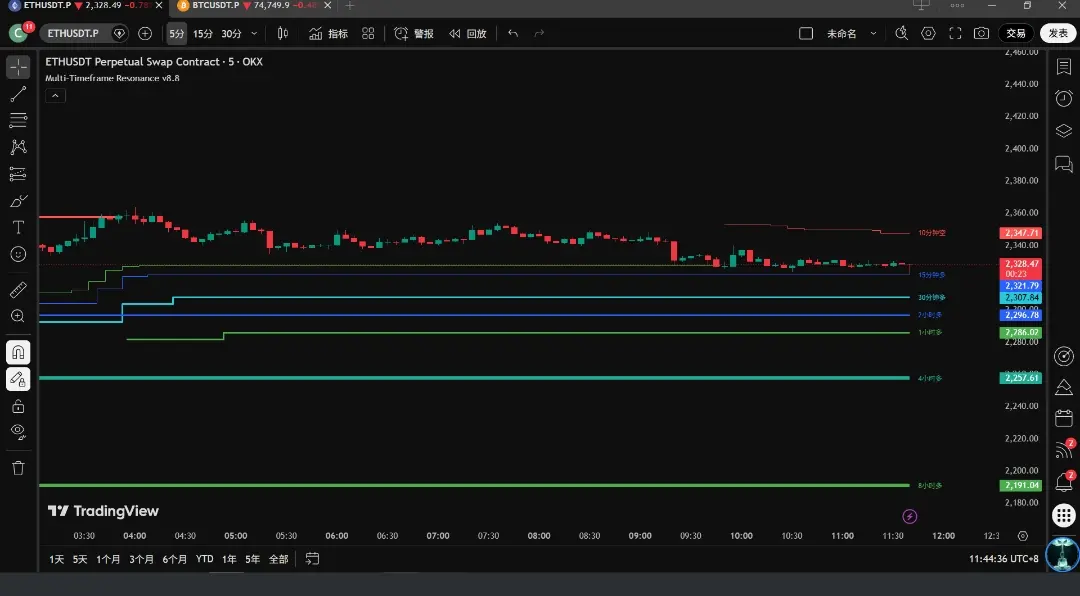
Task: Set range to 1年
Action: pyautogui.click(x=229, y=559)
